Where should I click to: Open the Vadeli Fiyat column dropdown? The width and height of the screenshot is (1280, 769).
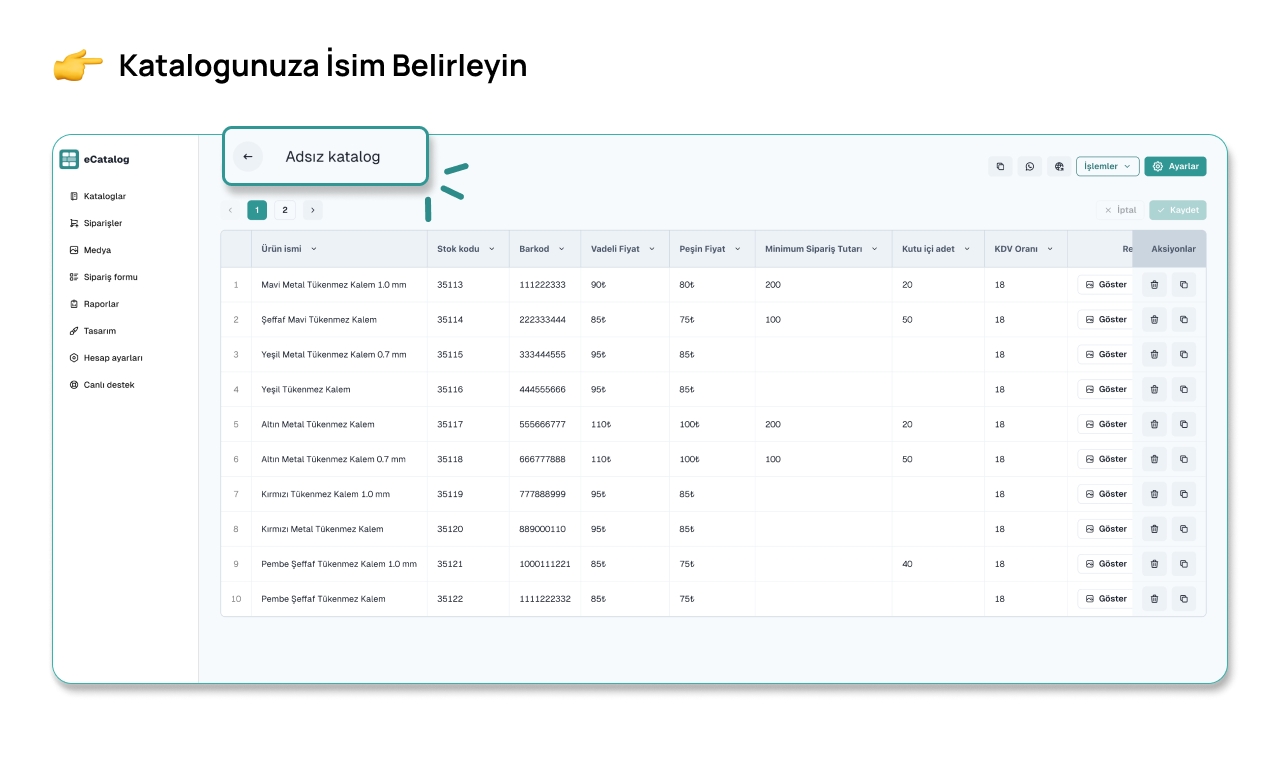(652, 249)
